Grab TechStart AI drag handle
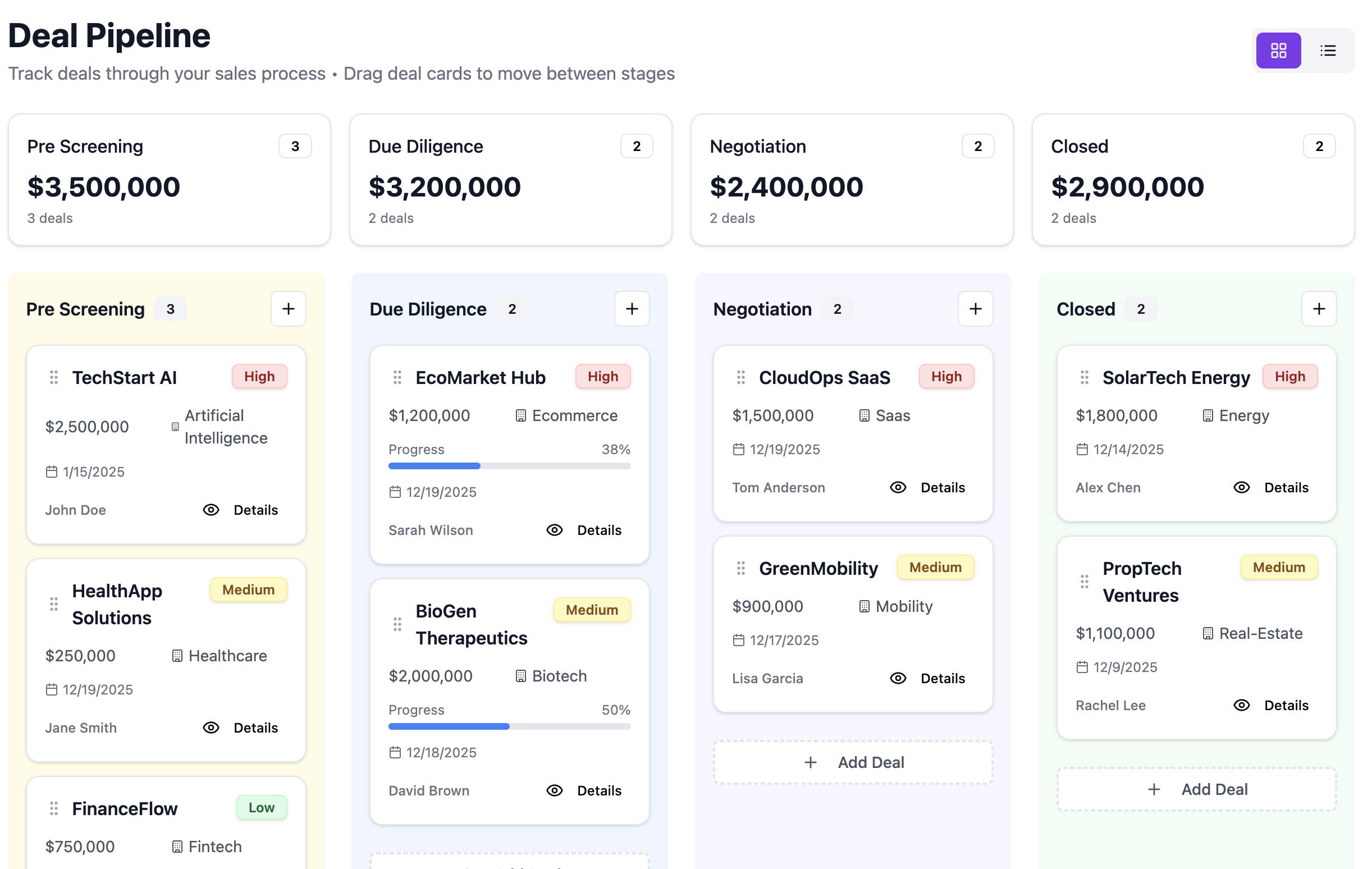Screen dimensions: 1372x869 [53, 377]
